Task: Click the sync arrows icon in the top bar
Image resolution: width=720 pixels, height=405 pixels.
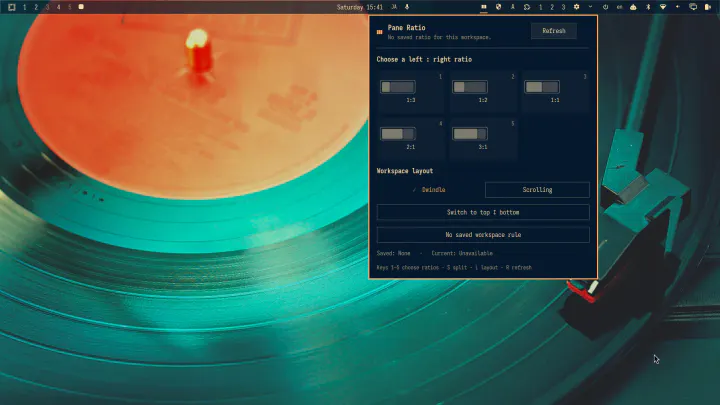Action: [x=527, y=7]
